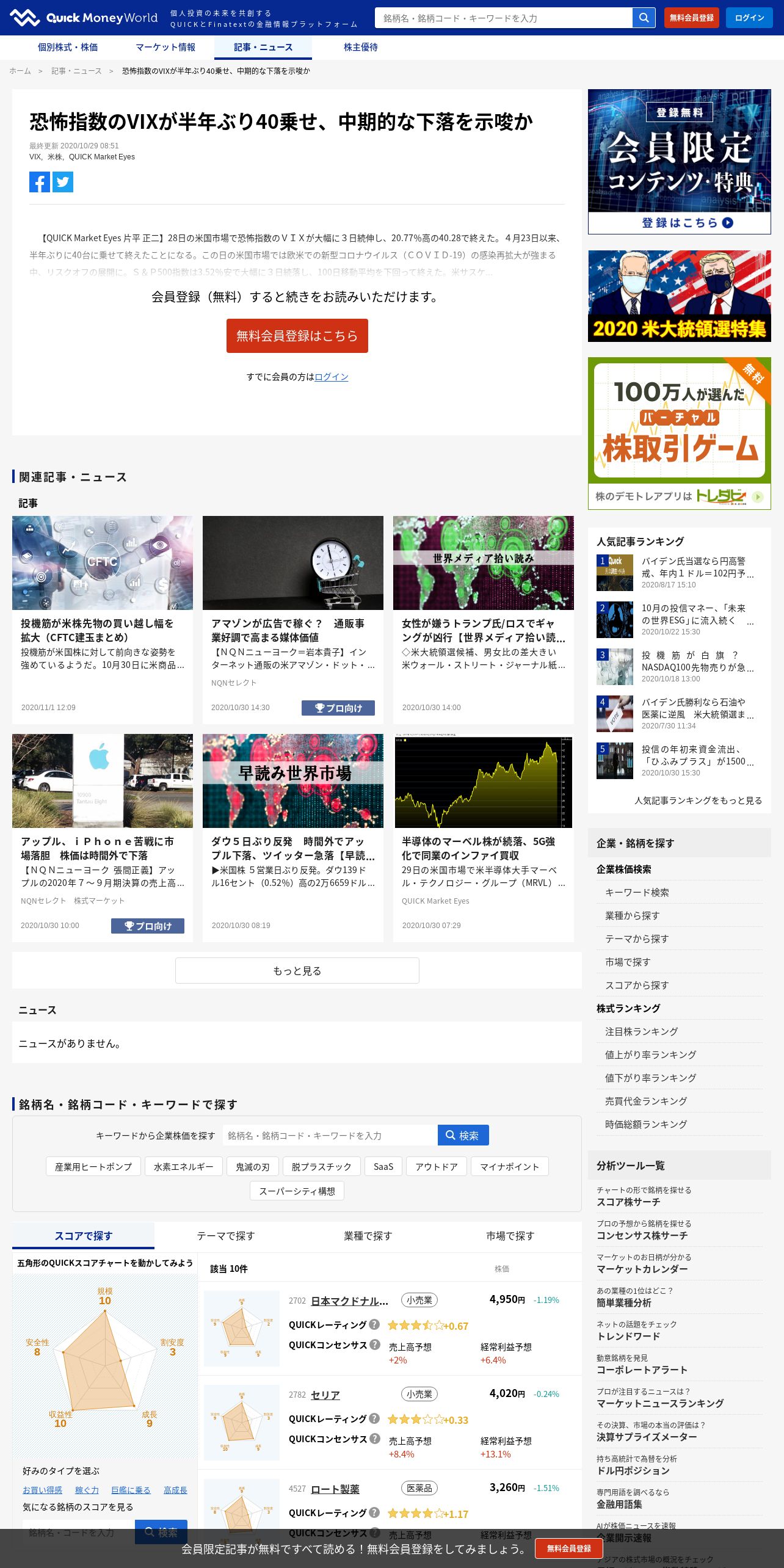Open the CFTC article thumbnail image

tap(103, 563)
